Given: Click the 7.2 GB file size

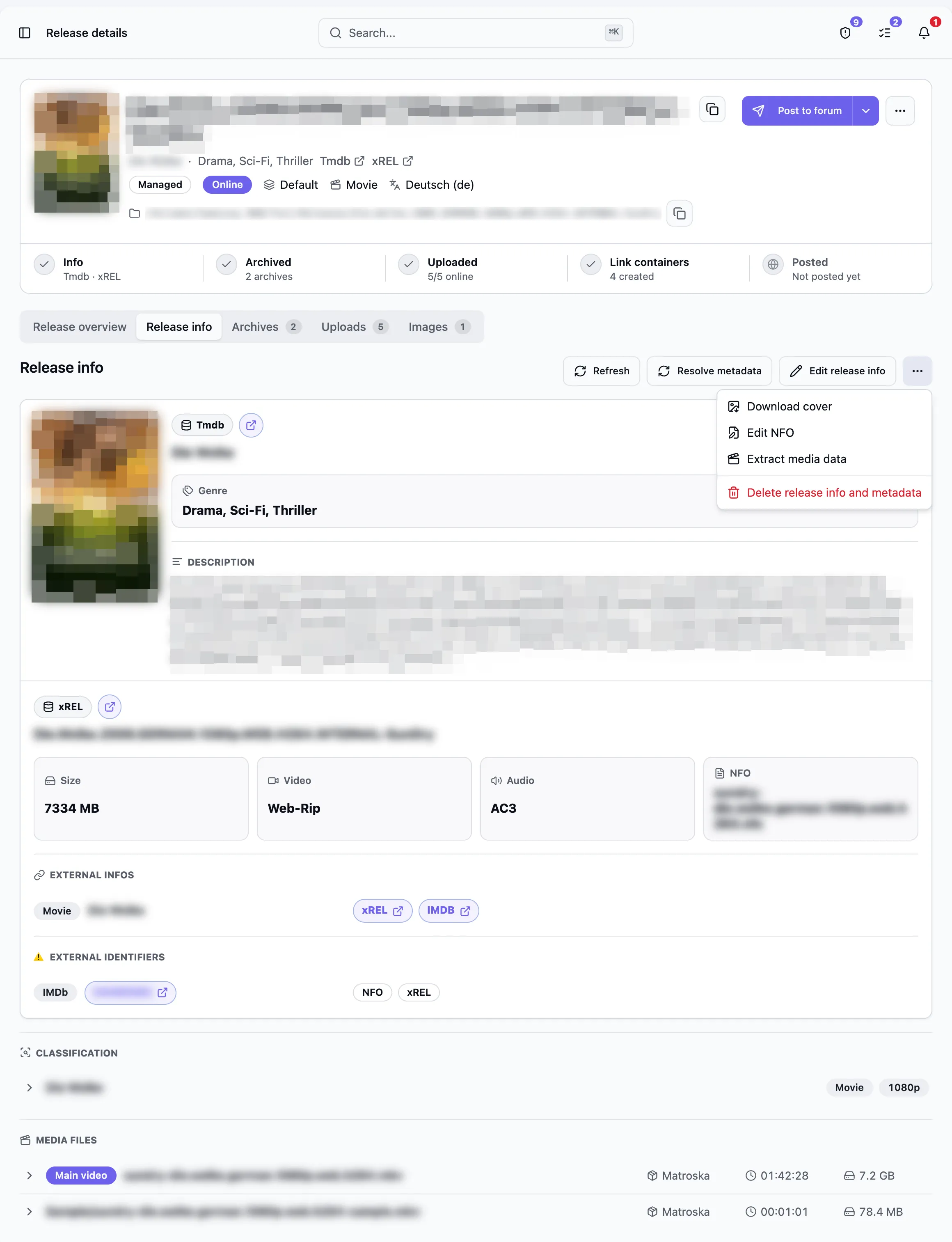Looking at the screenshot, I should [x=876, y=1176].
